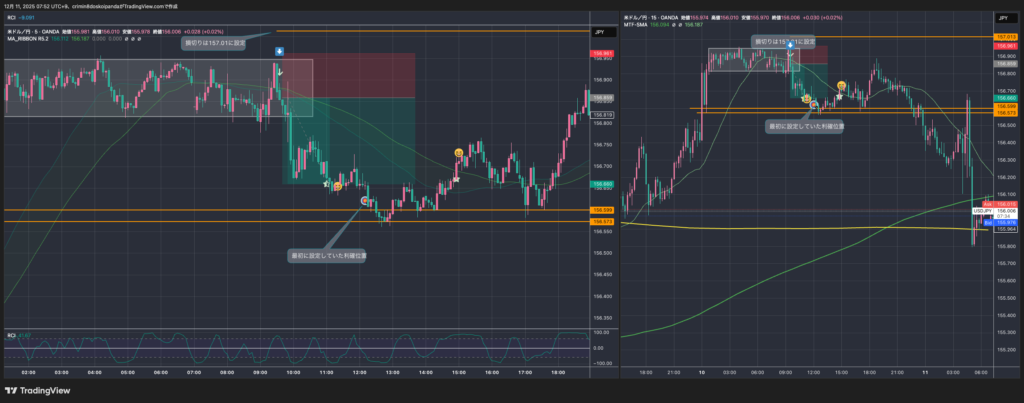Click the blue down-arrow marker on right chart
1024x403 pixels.
(x=790, y=47)
